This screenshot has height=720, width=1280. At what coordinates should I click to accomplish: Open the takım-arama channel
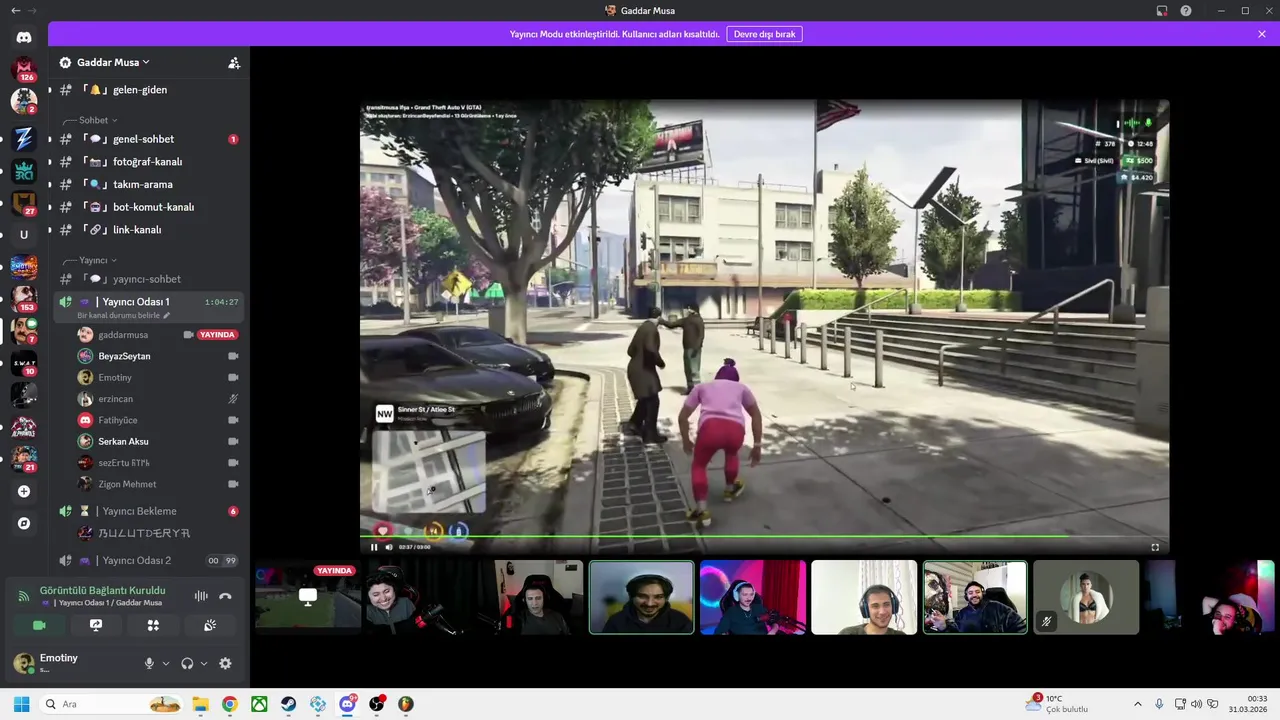coord(148,184)
